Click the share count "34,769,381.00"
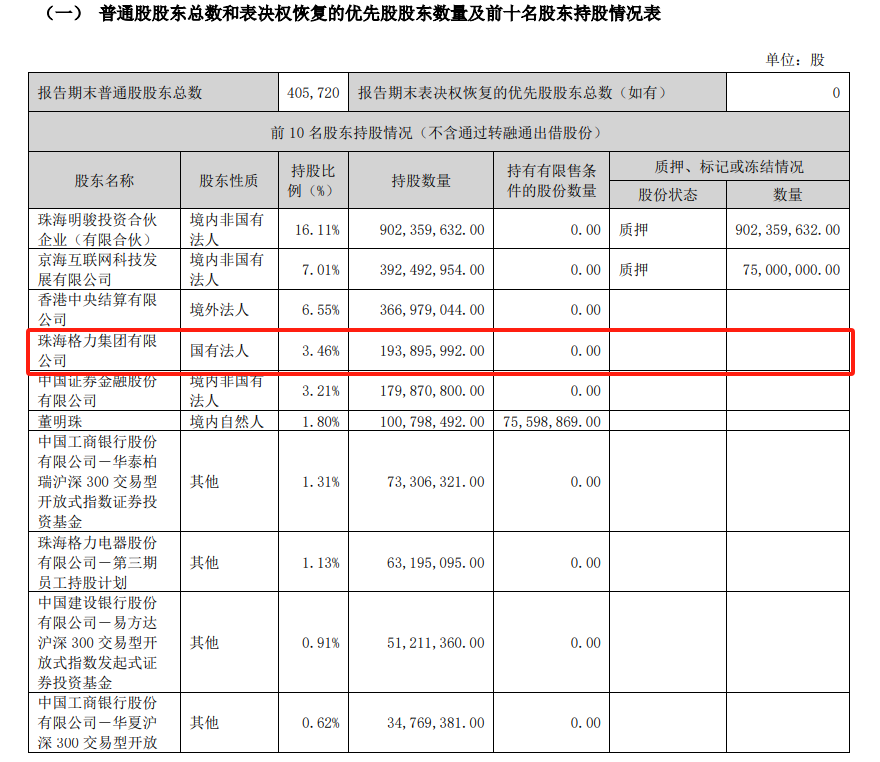The image size is (880, 762). [x=436, y=723]
